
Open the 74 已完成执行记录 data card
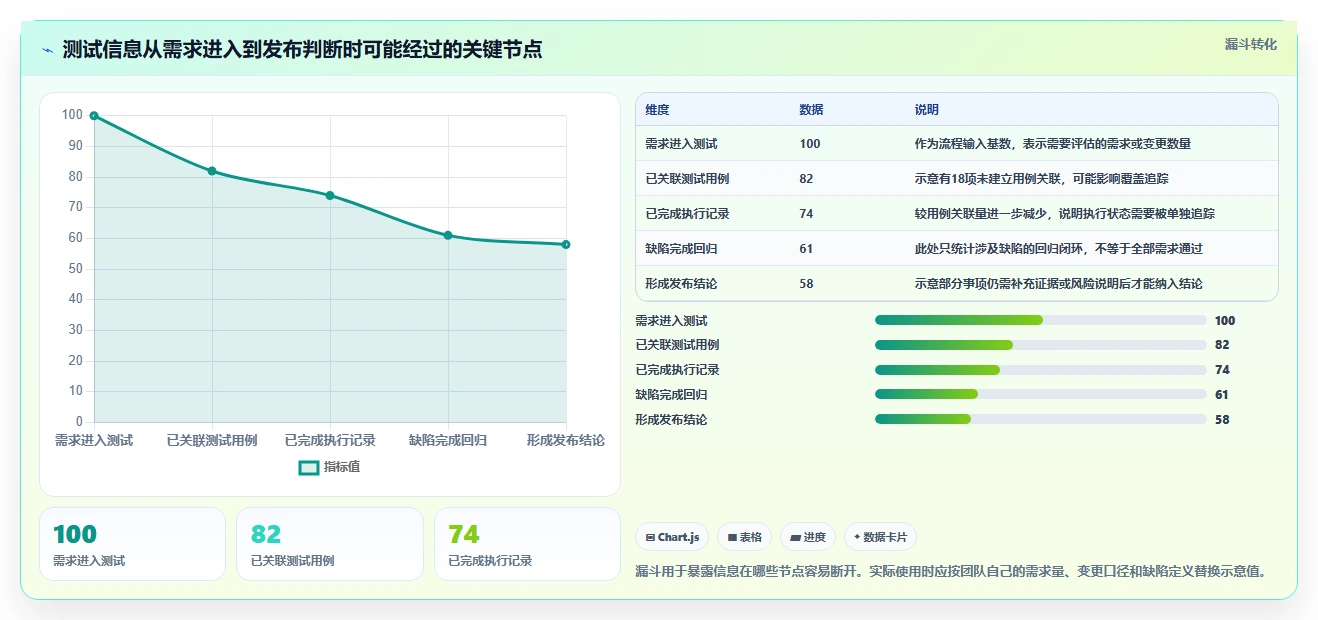[527, 544]
